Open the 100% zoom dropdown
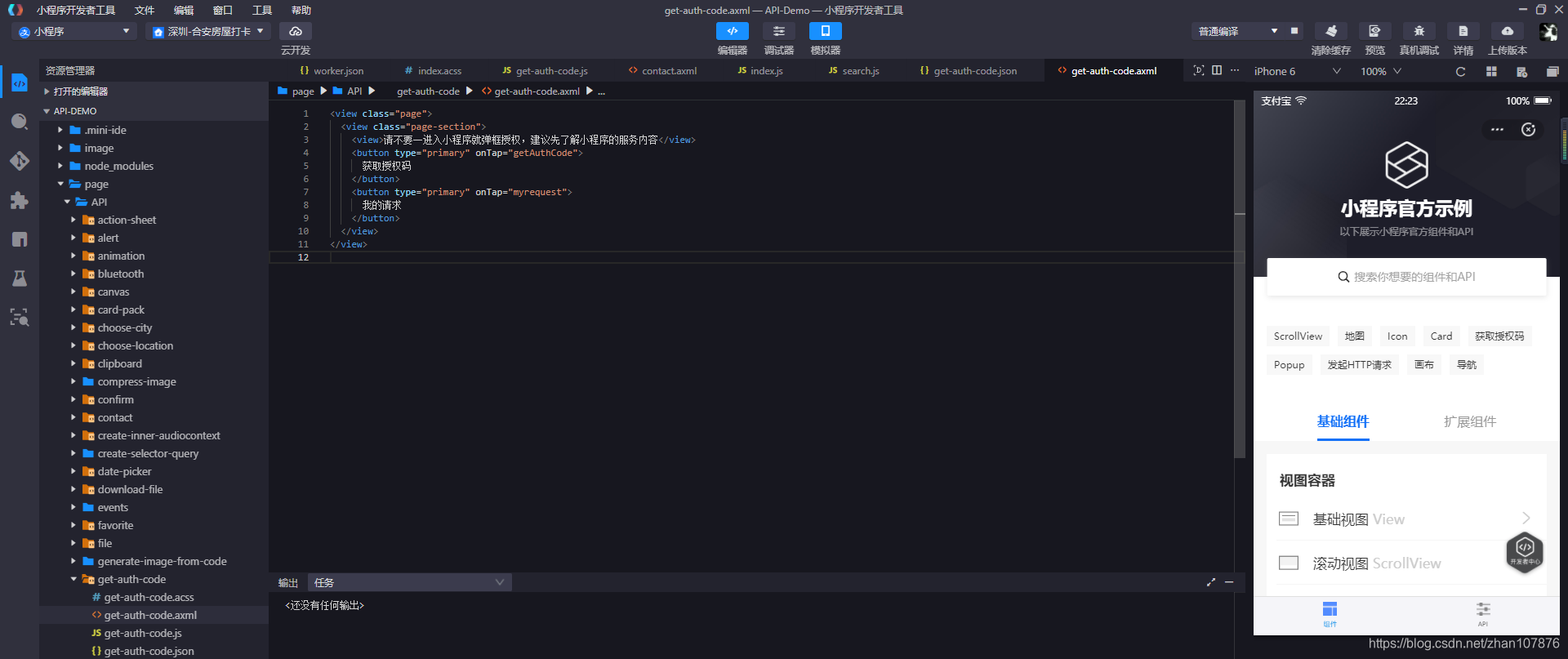This screenshot has width=1568, height=659. click(x=1381, y=71)
